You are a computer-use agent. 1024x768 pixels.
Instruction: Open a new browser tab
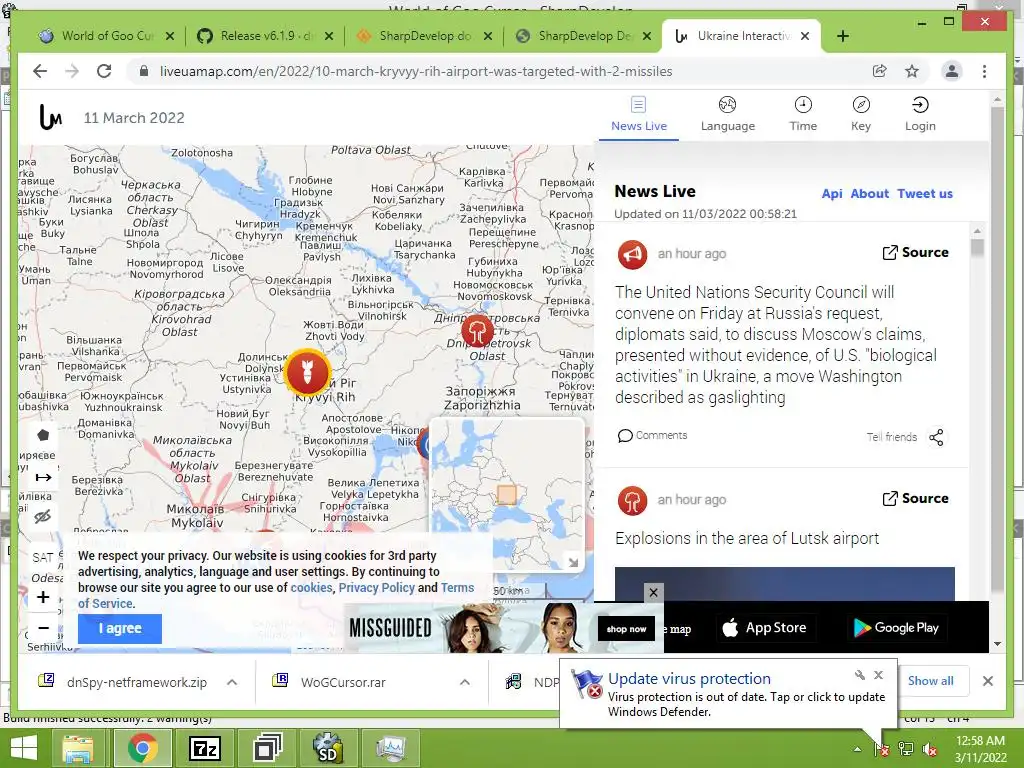tap(842, 36)
